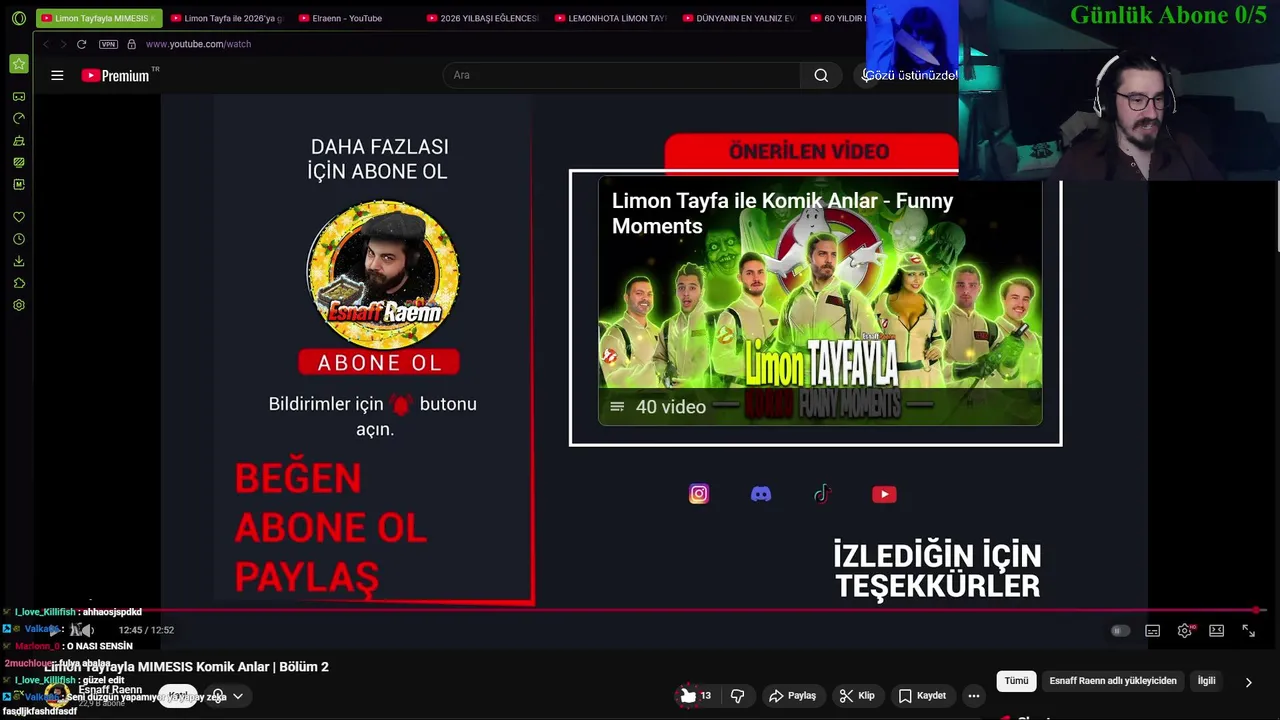Open the Opera GX main menu logo
Image resolution: width=1280 pixels, height=720 pixels.
pos(18,18)
